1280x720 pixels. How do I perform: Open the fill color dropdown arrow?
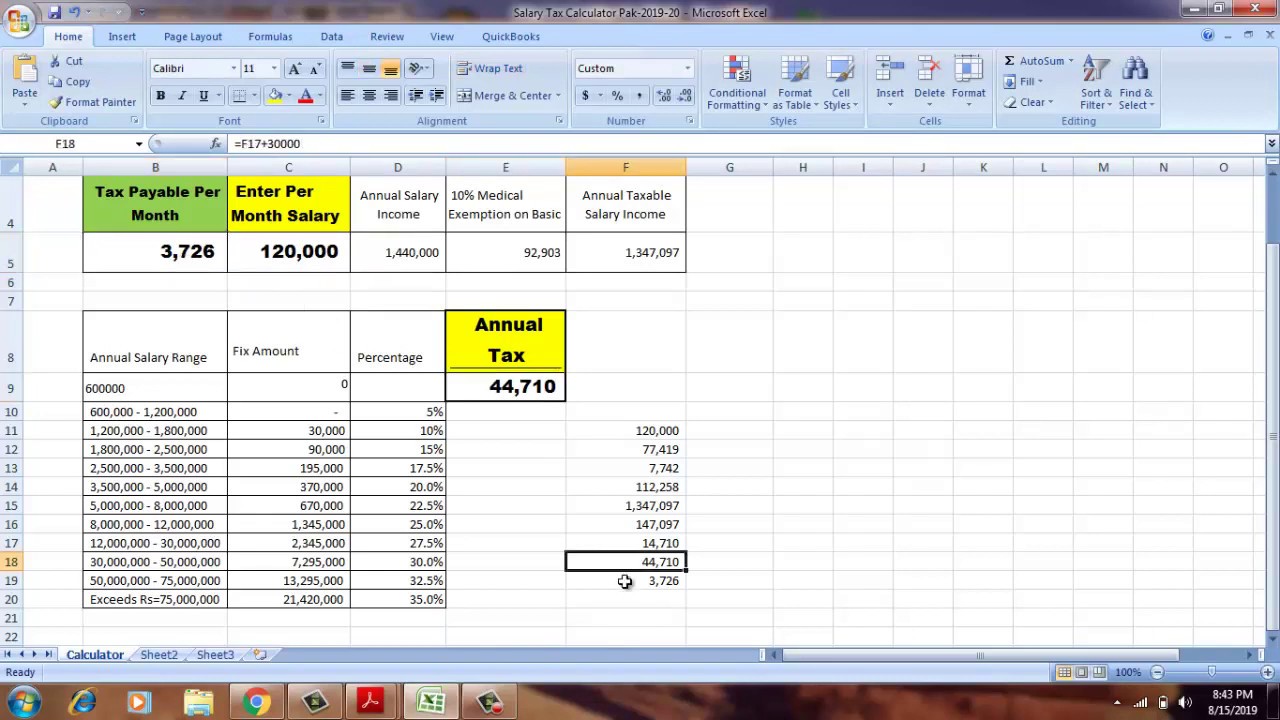coord(288,96)
